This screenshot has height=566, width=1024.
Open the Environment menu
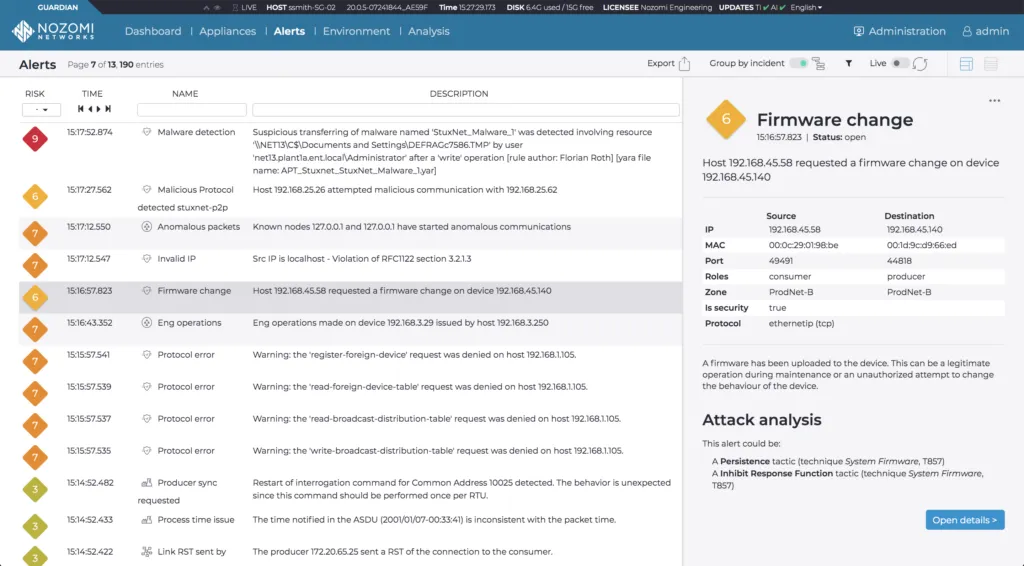pyautogui.click(x=356, y=31)
